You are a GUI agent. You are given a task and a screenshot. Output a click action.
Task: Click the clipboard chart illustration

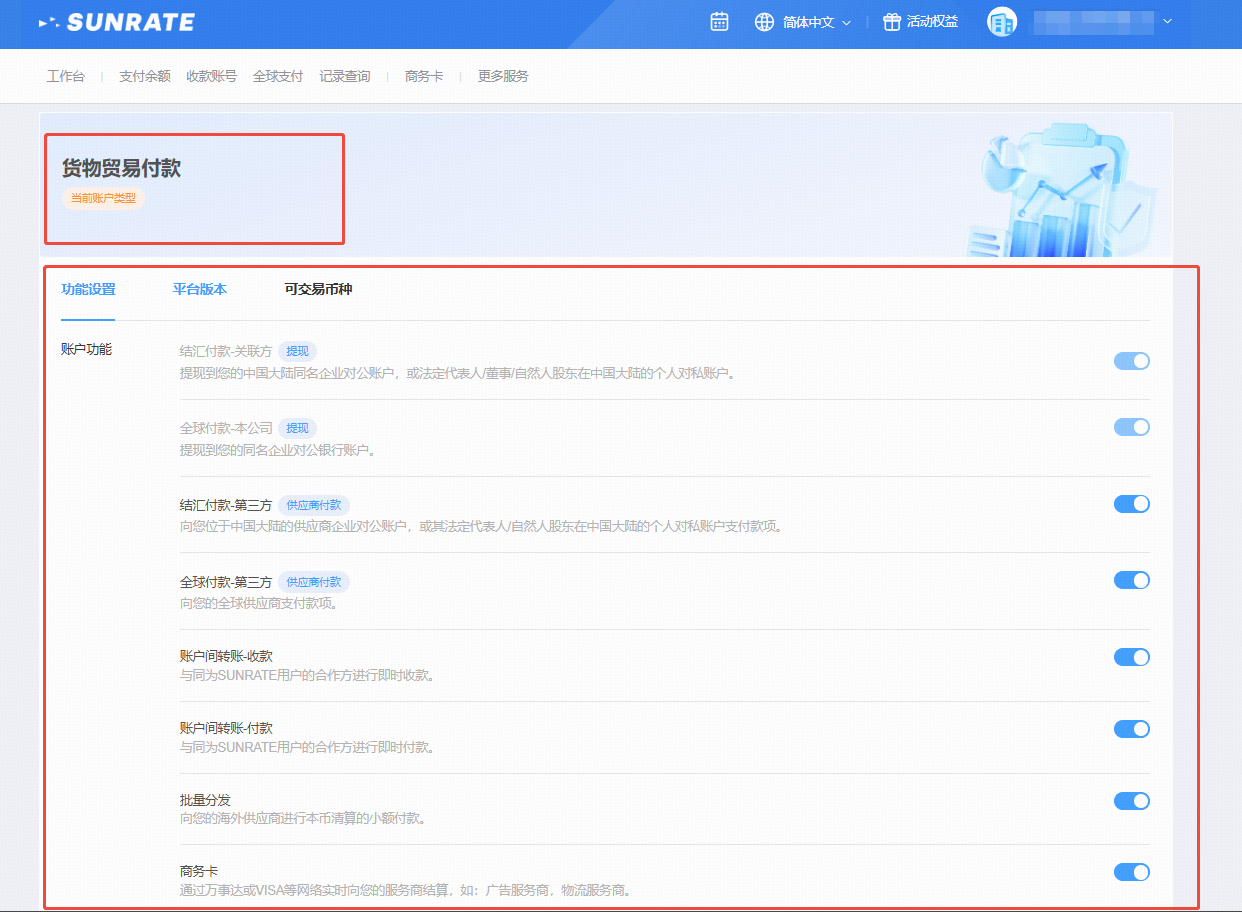tap(1060, 190)
